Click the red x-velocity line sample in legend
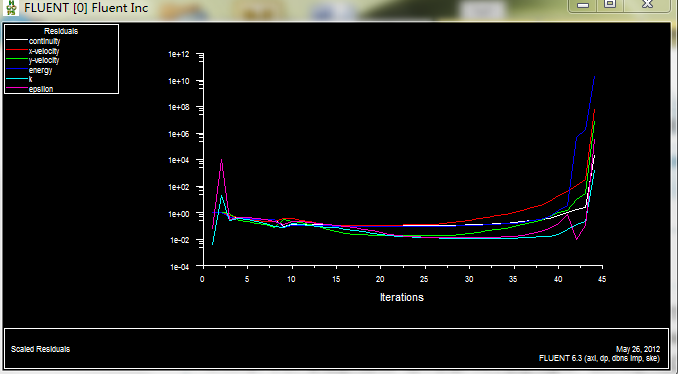The image size is (678, 374). (16, 50)
